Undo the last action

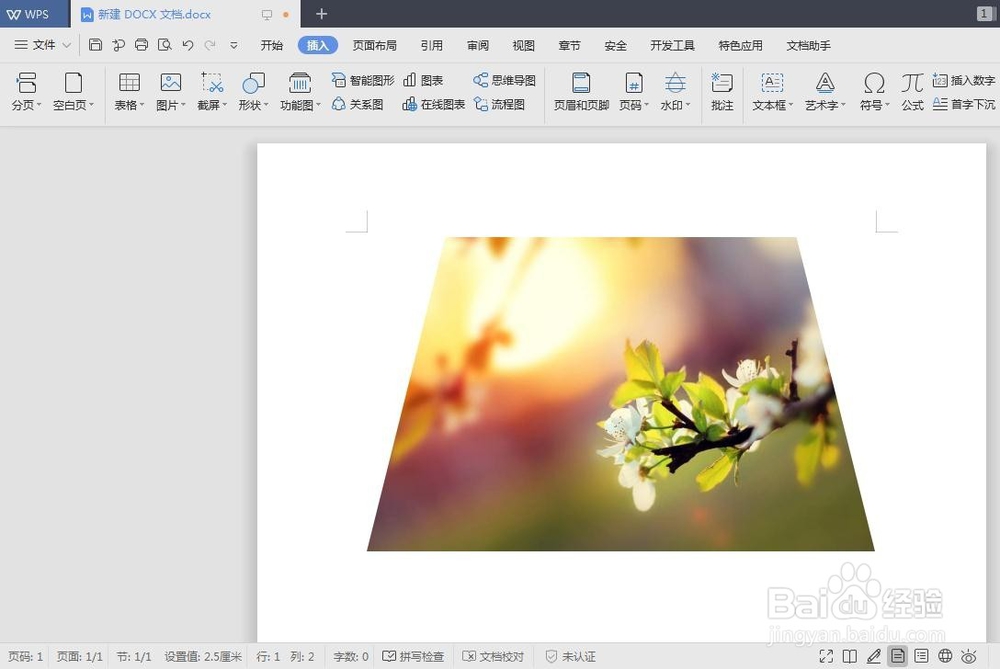coord(188,45)
